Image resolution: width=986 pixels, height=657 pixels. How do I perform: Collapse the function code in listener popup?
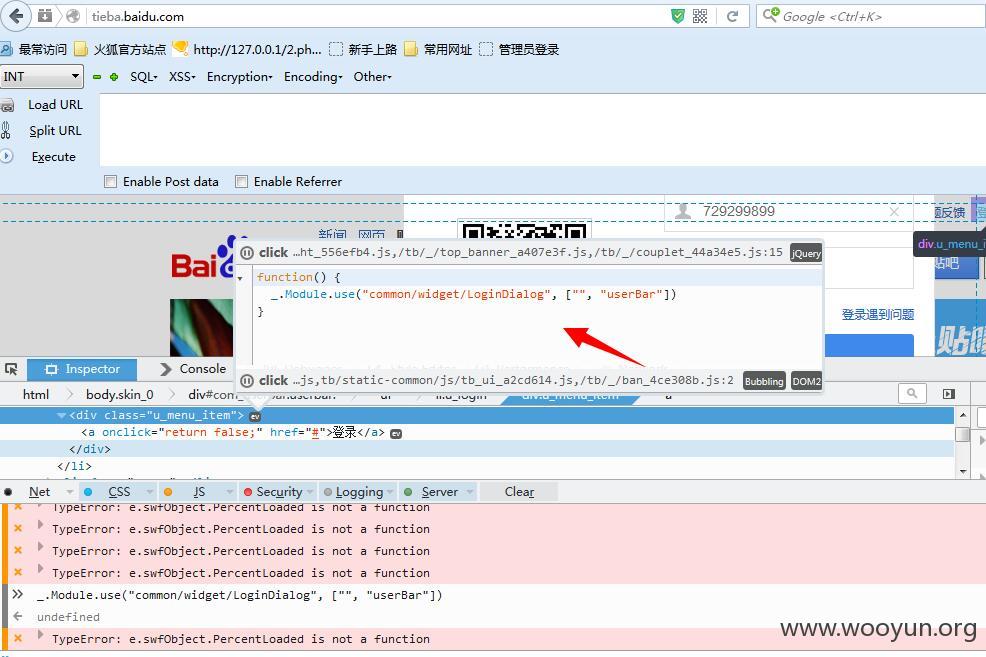[240, 278]
